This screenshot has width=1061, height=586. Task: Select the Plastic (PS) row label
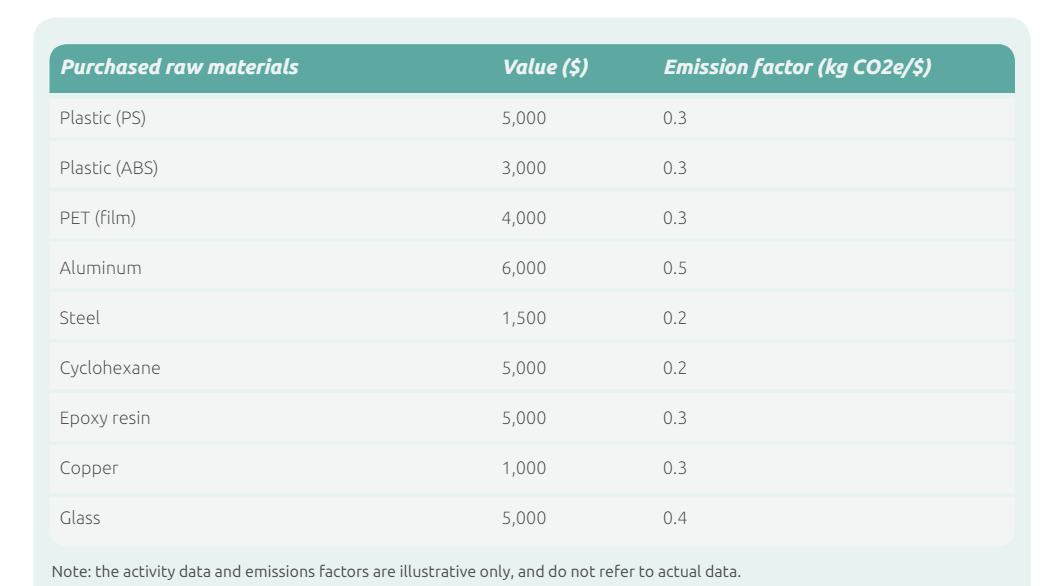coord(103,118)
